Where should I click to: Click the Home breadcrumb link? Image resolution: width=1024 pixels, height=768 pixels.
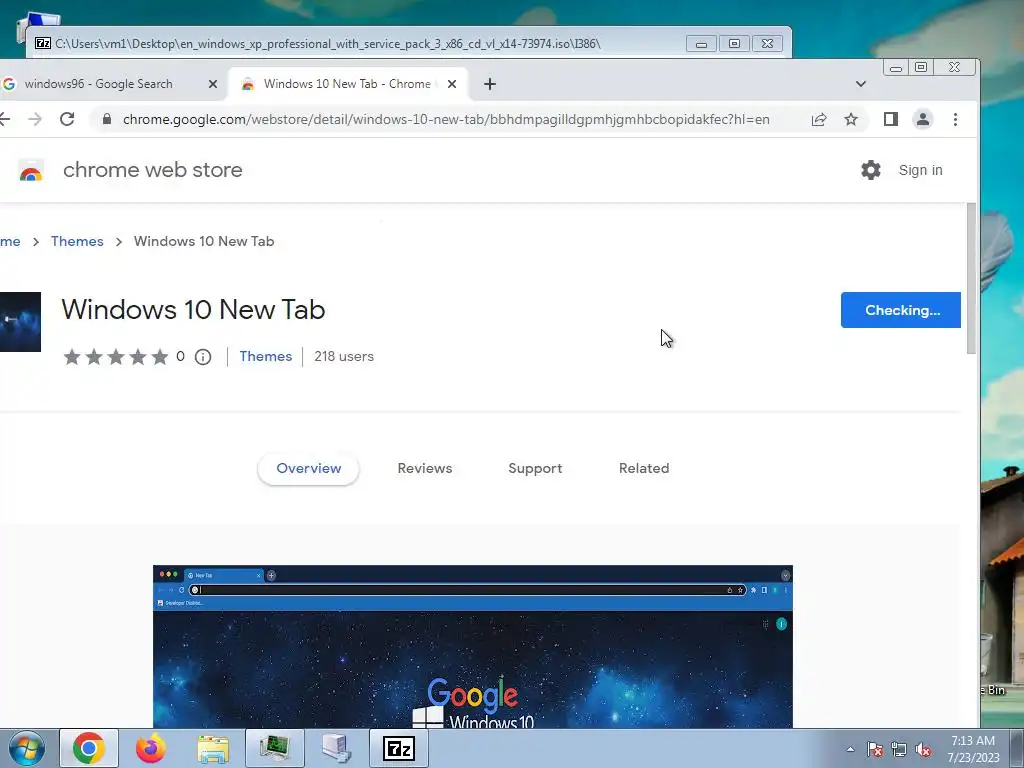(x=10, y=241)
